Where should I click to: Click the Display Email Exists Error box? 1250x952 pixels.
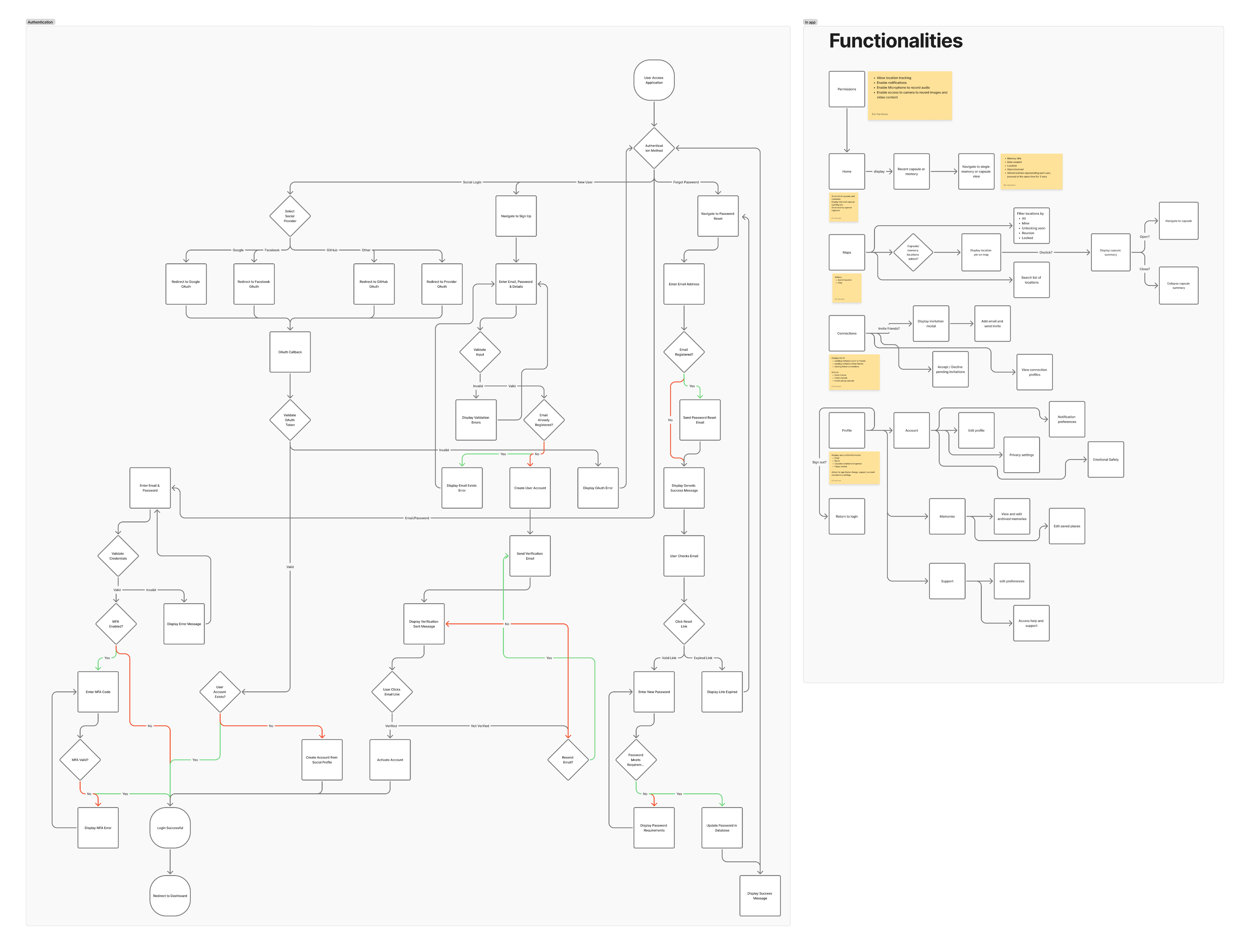tap(462, 488)
